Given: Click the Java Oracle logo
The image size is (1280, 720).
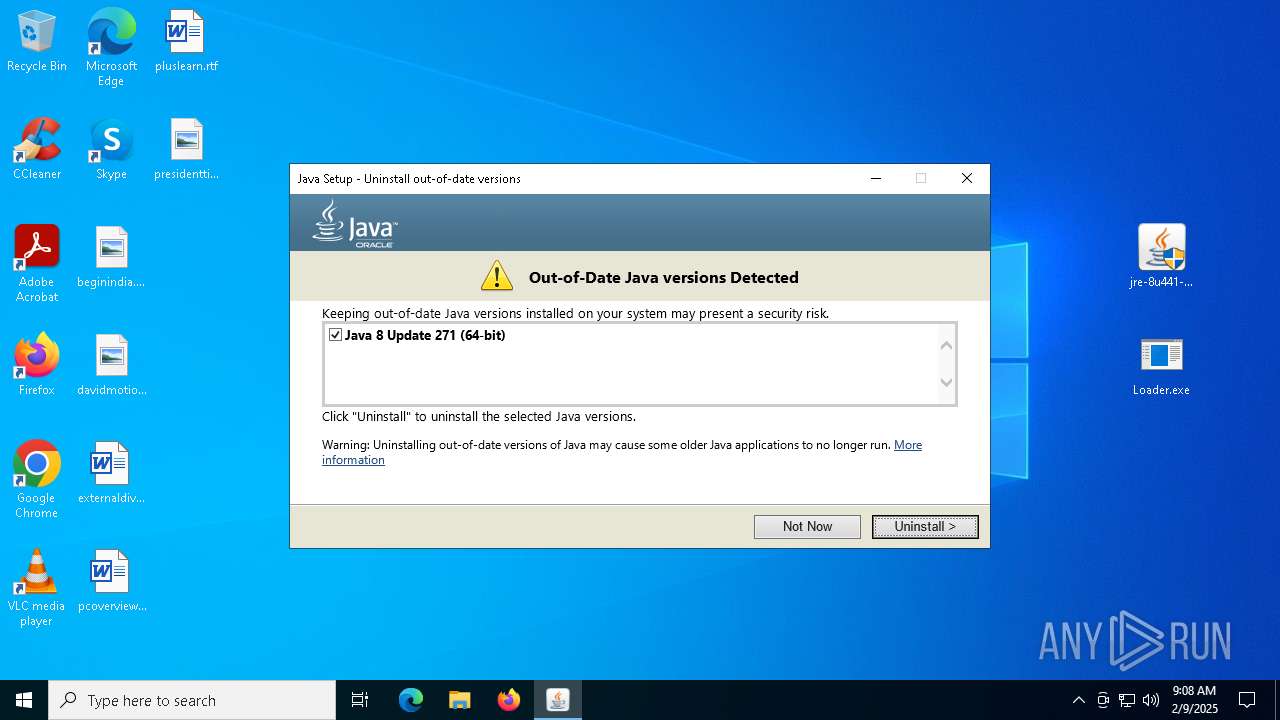Looking at the screenshot, I should (x=355, y=223).
